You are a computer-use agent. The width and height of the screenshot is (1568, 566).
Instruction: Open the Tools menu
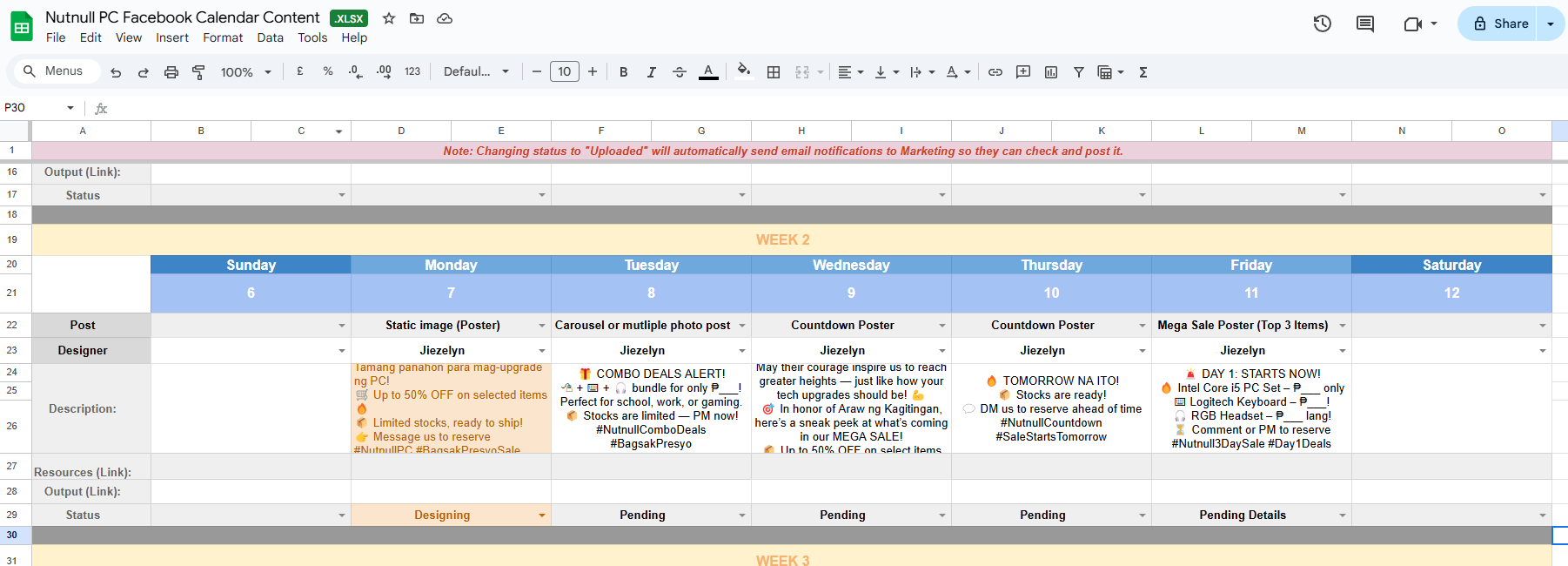click(312, 37)
